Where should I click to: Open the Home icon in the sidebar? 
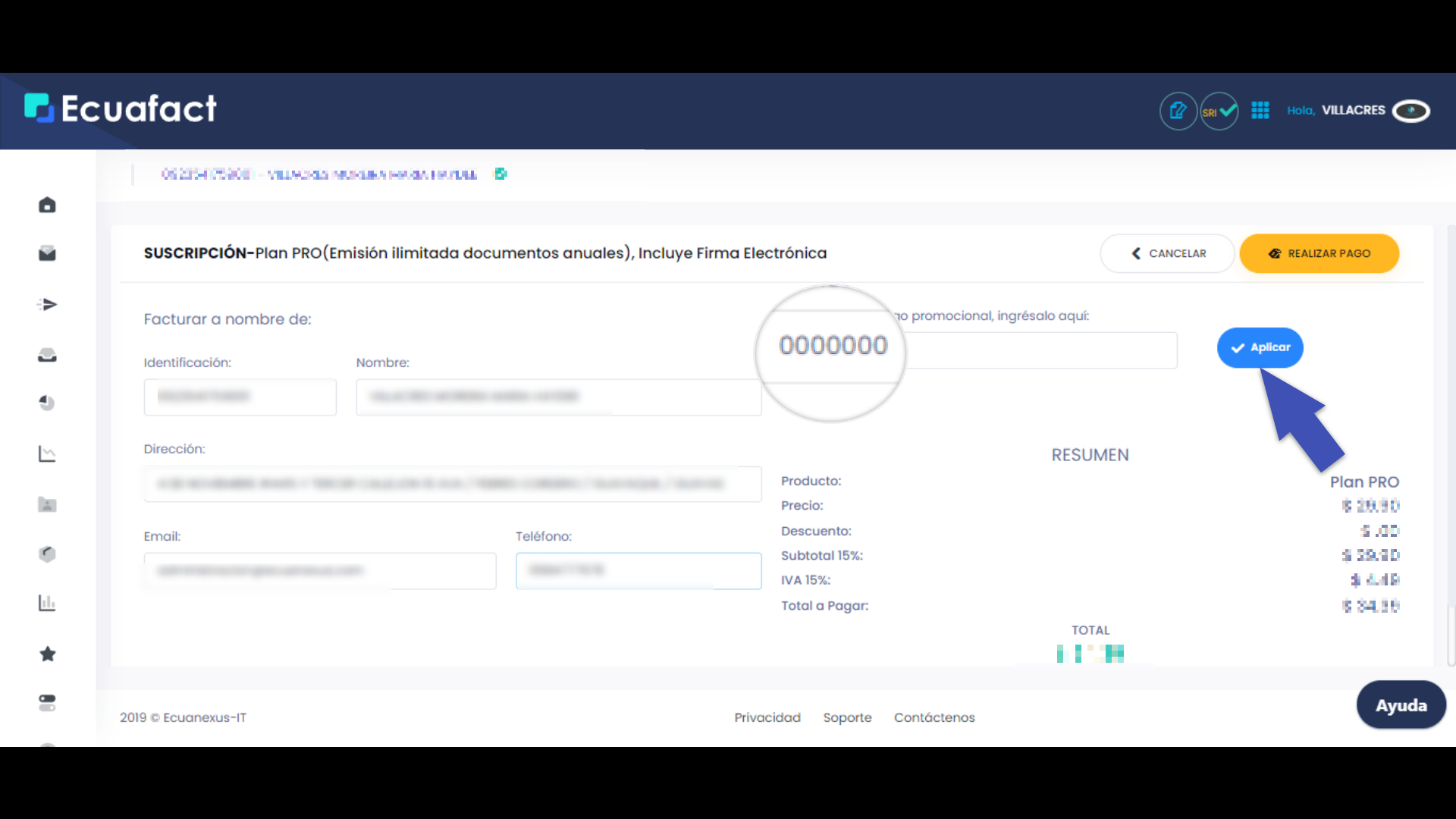tap(47, 205)
